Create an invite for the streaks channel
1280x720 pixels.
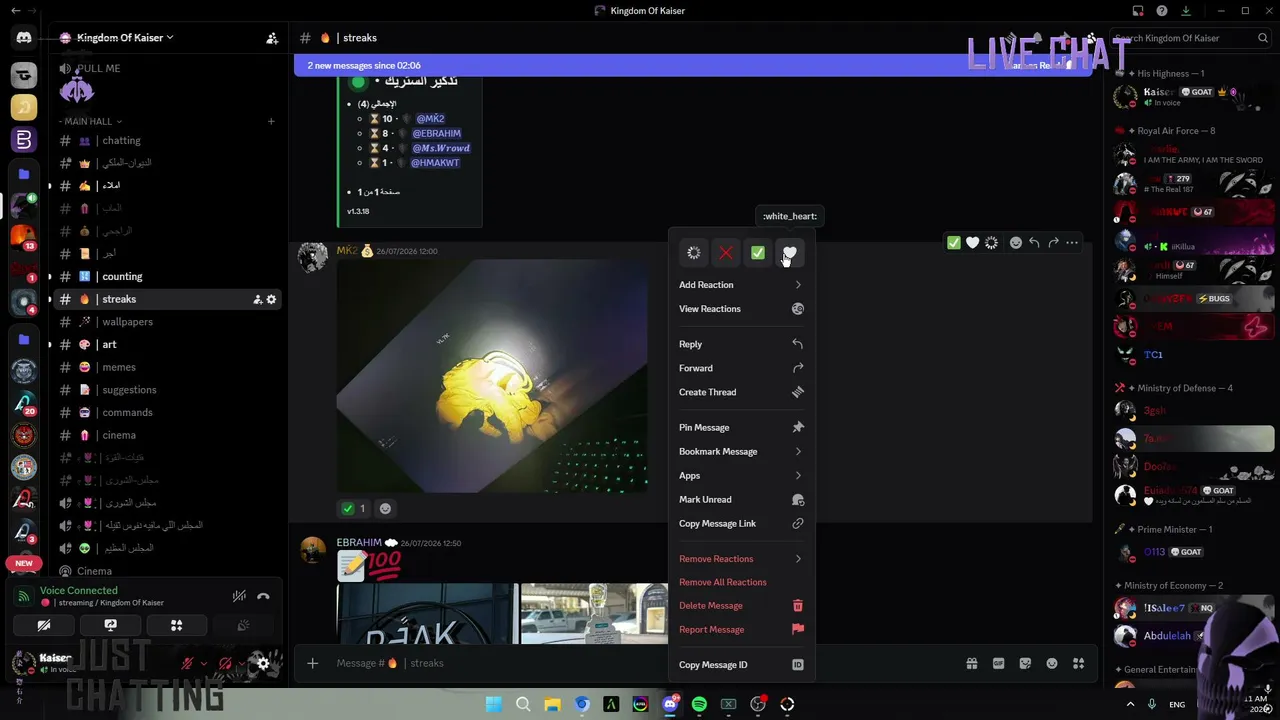point(257,299)
